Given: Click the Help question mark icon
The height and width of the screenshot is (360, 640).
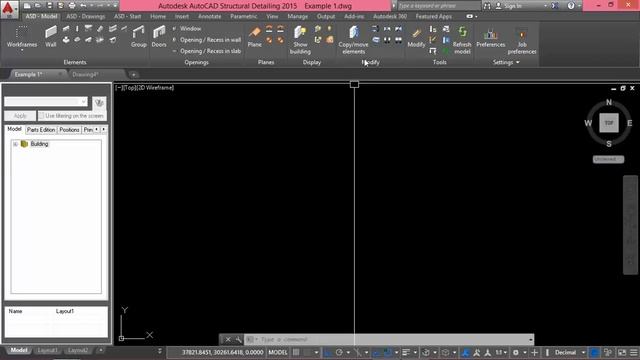Looking at the screenshot, I should click(571, 6).
